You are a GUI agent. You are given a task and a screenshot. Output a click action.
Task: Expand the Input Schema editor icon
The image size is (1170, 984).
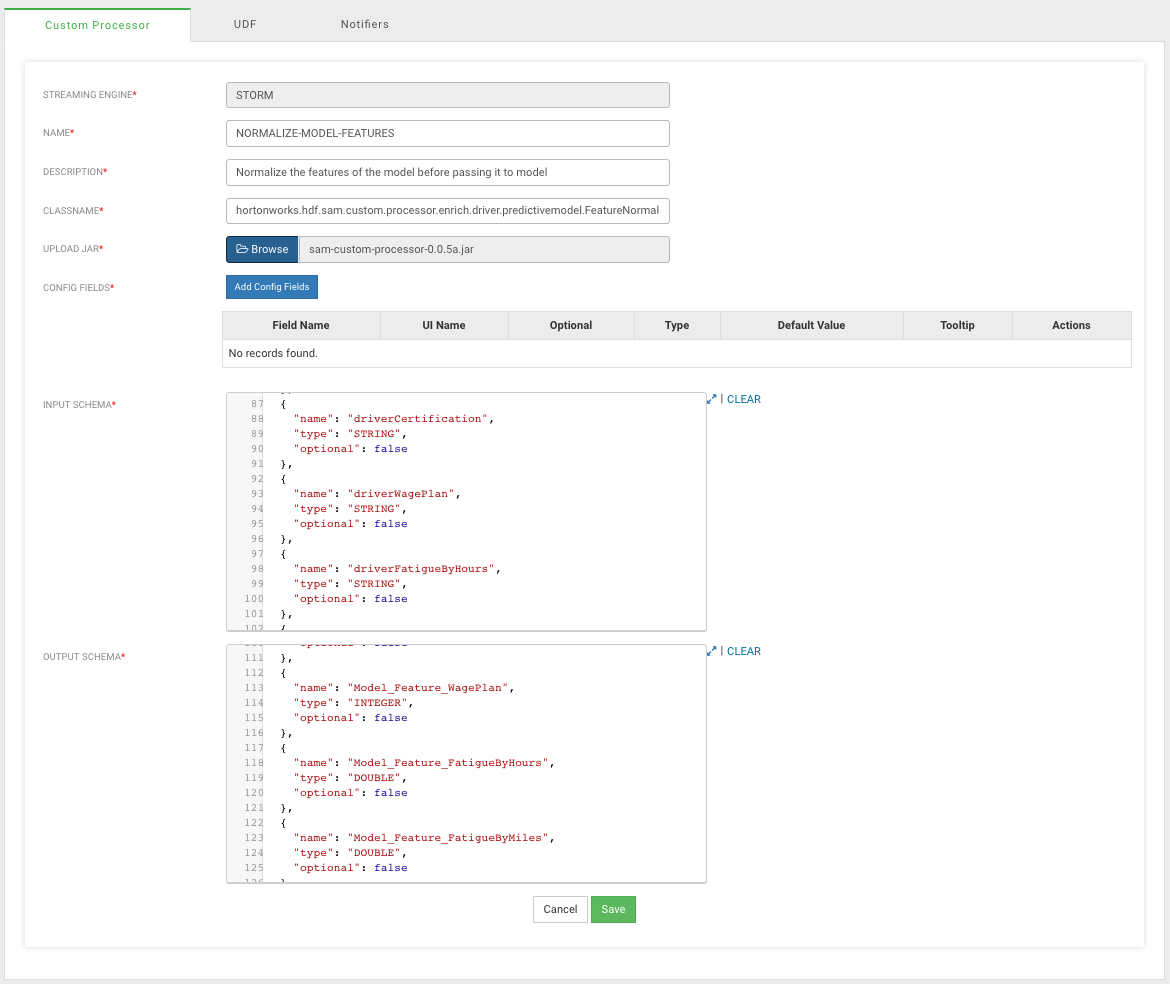coord(711,399)
